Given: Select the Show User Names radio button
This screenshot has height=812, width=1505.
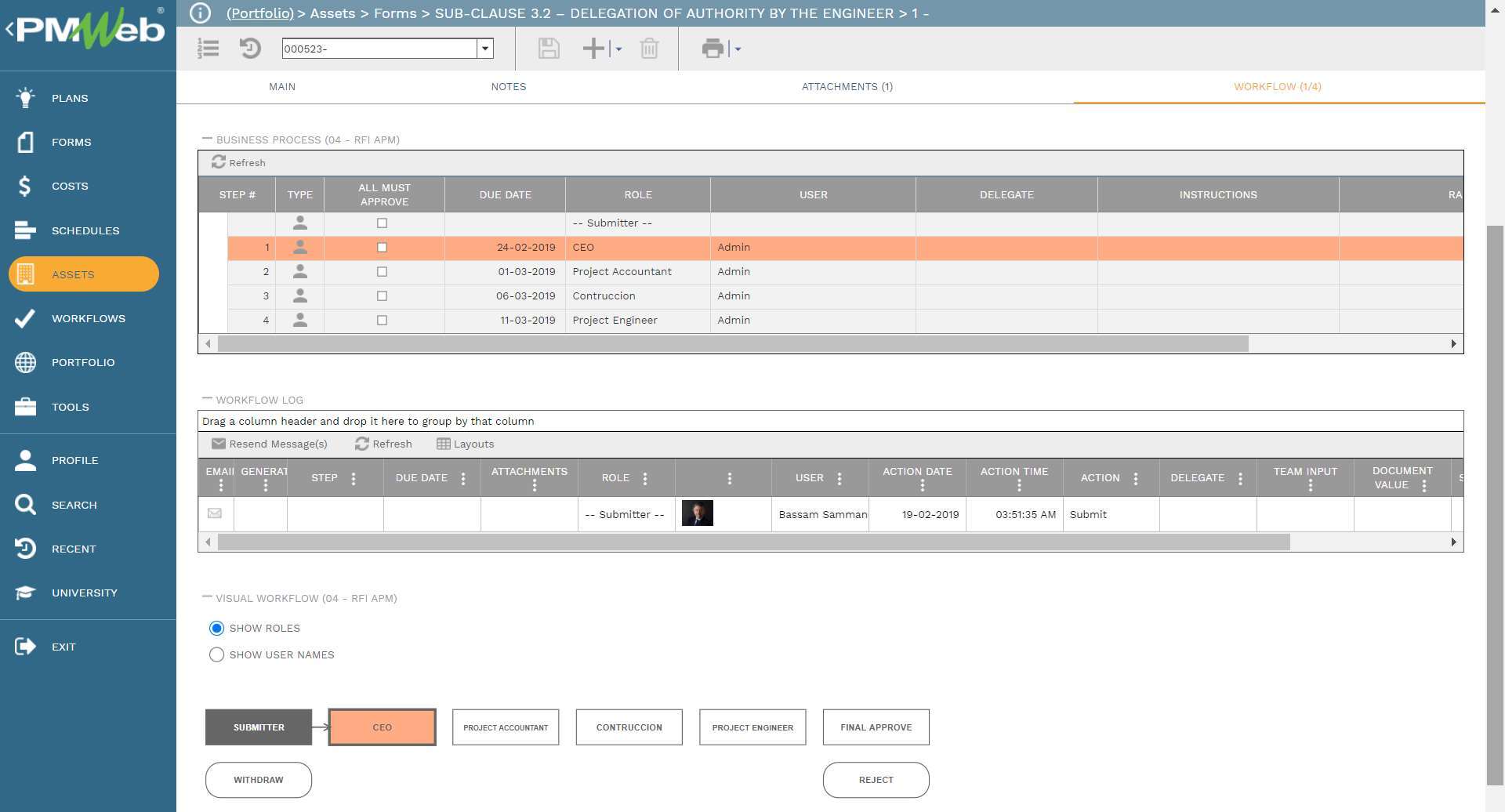Looking at the screenshot, I should (x=216, y=654).
